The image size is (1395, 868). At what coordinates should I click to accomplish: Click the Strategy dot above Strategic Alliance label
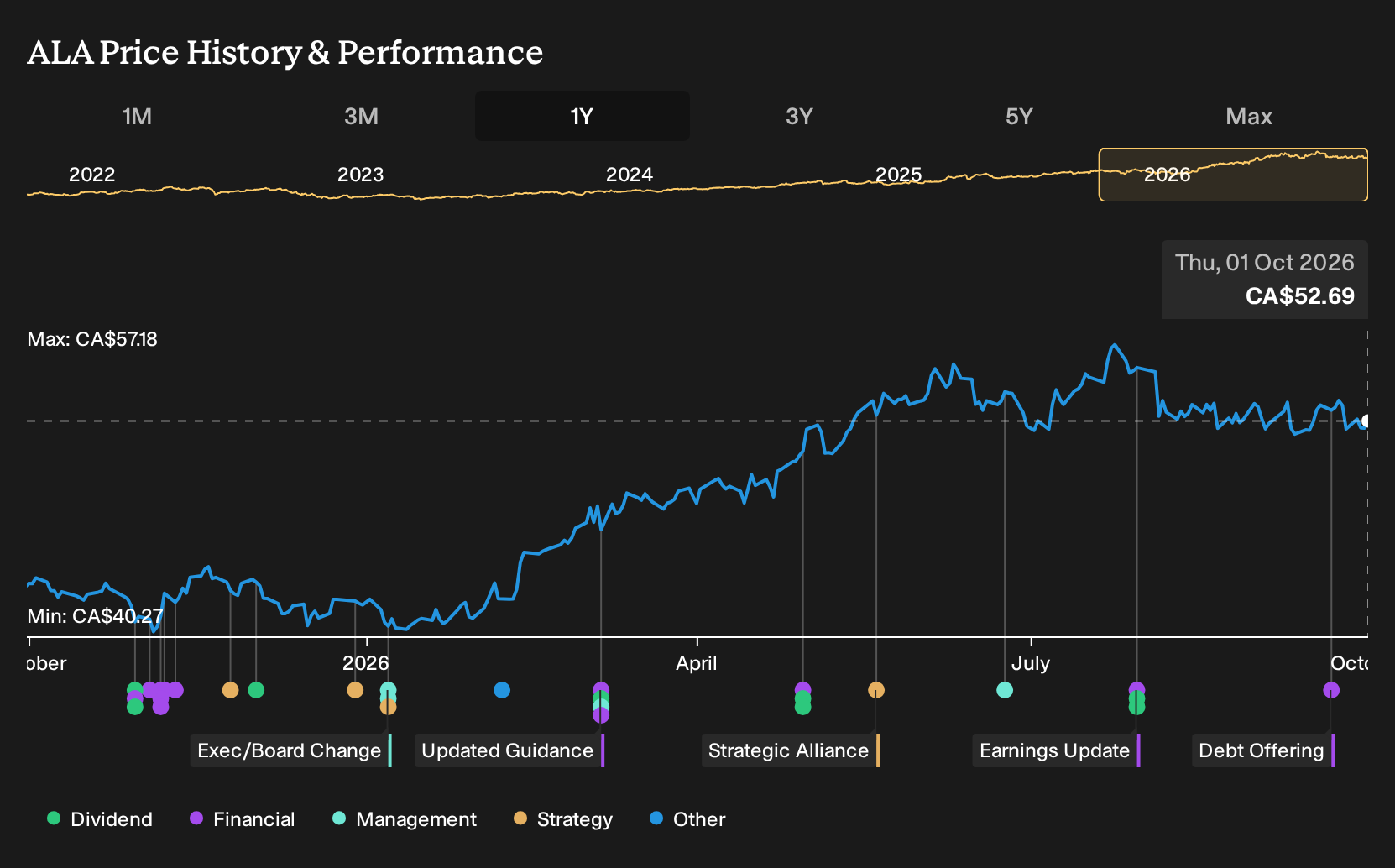pos(876,690)
